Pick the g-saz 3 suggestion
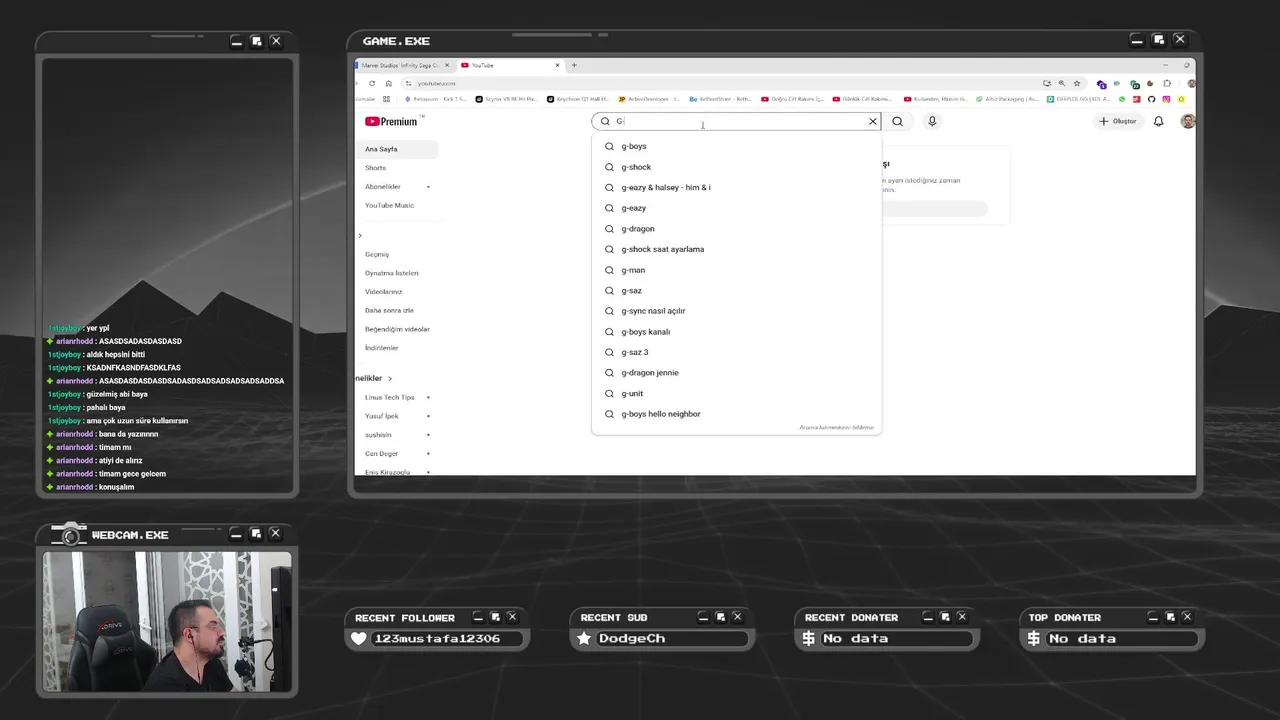 point(736,352)
